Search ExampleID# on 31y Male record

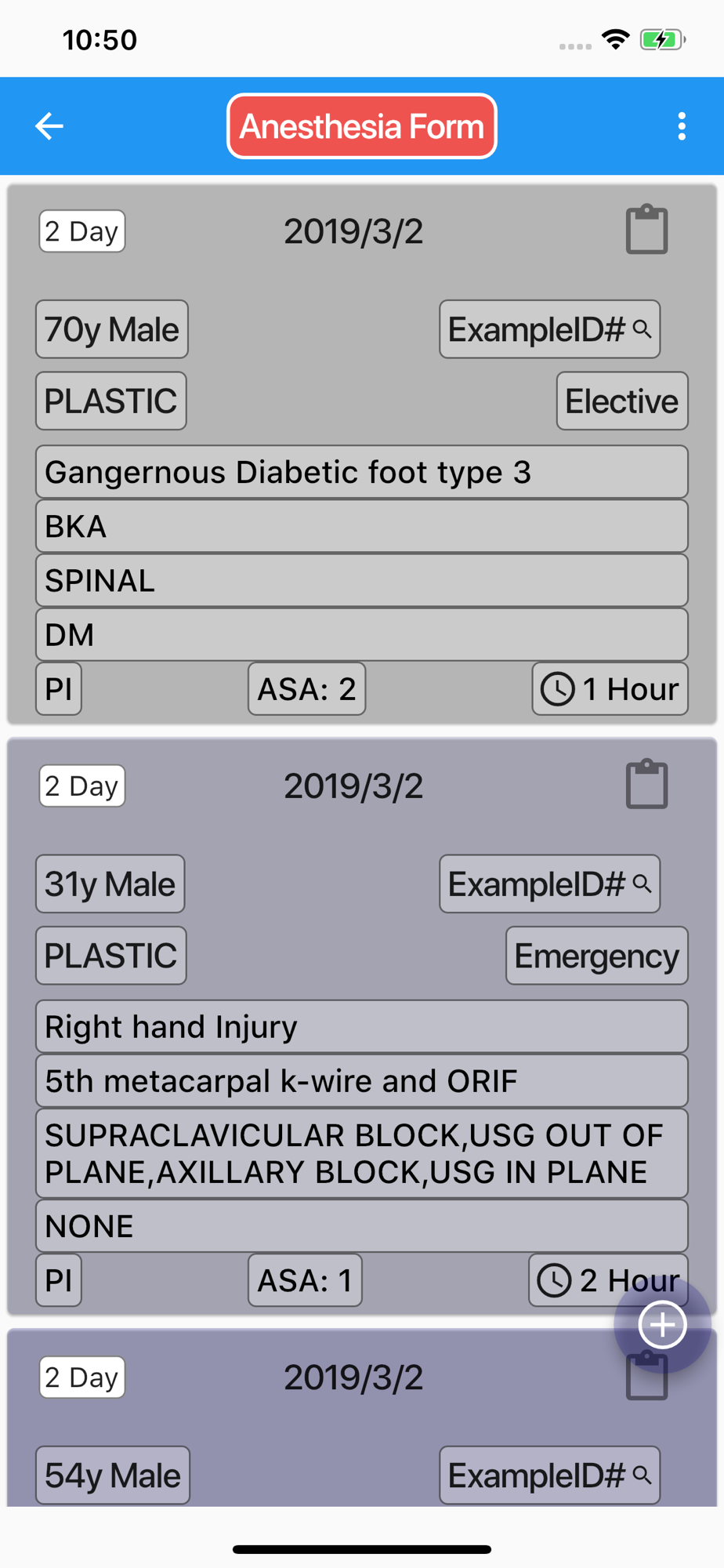[549, 884]
